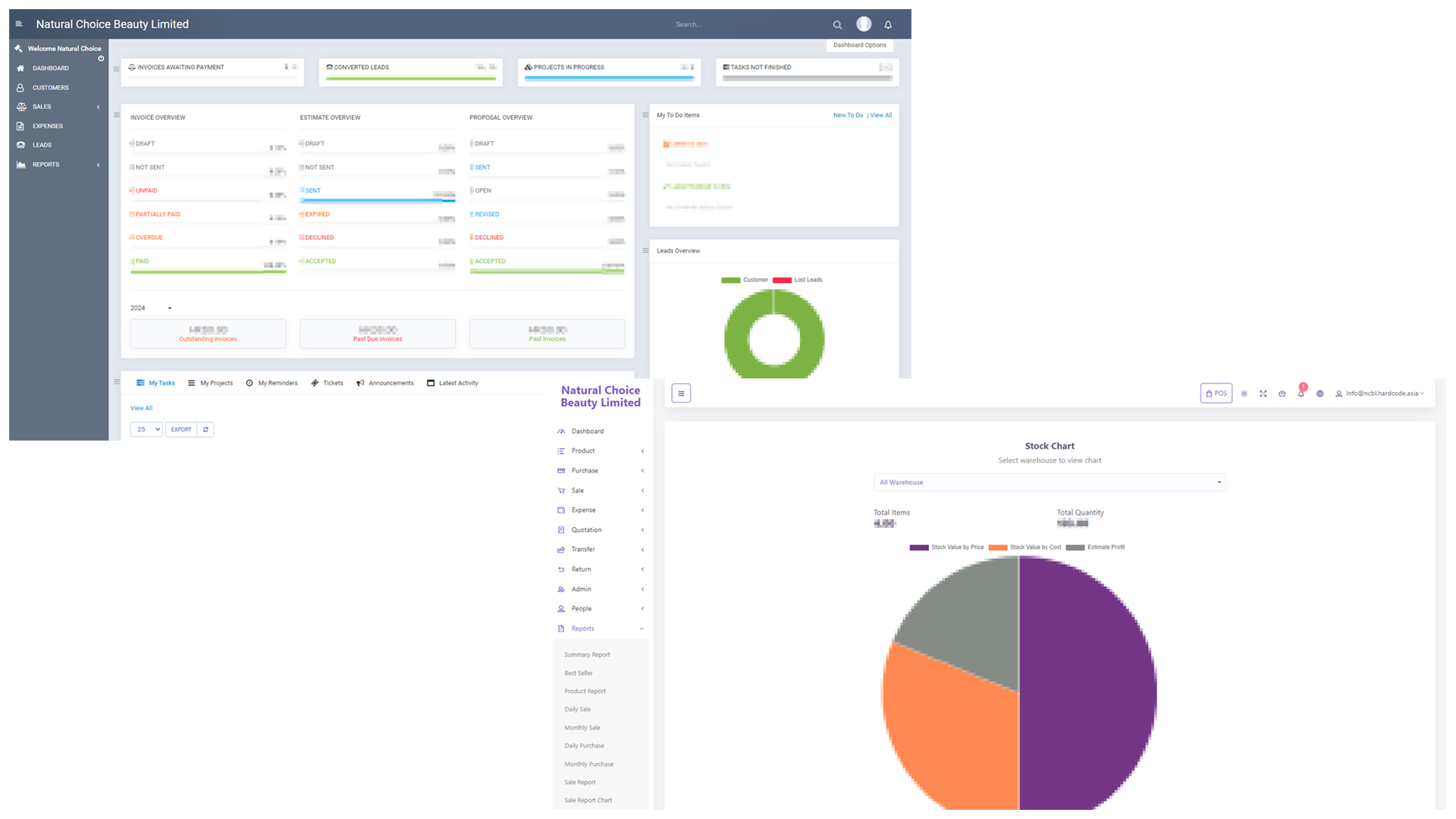1456x819 pixels.
Task: Click the search magnifier icon
Action: (x=837, y=25)
